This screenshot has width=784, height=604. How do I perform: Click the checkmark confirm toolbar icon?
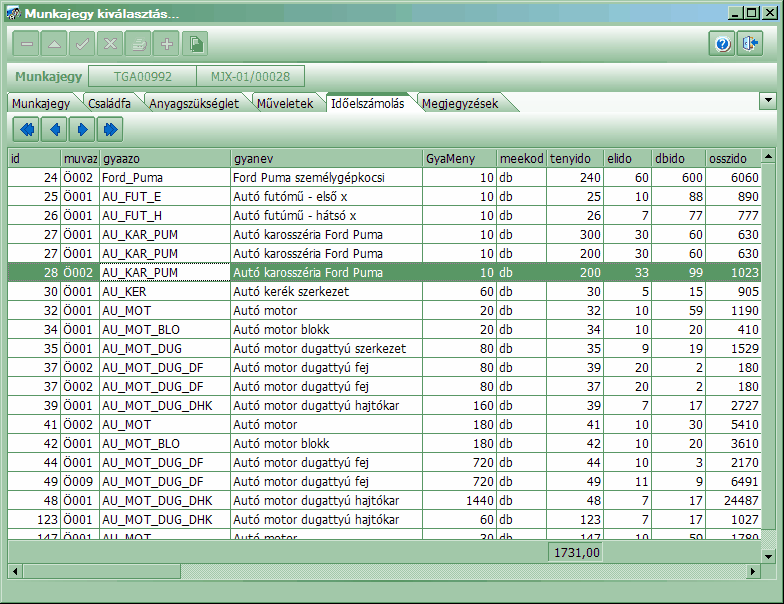[x=82, y=44]
